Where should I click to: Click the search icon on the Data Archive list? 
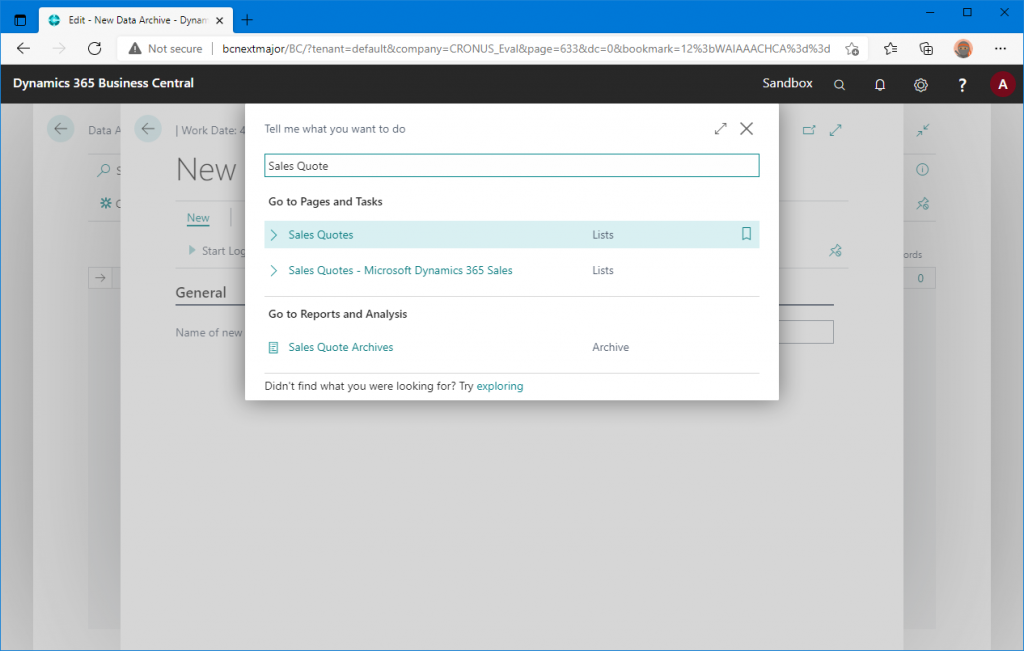[103, 170]
